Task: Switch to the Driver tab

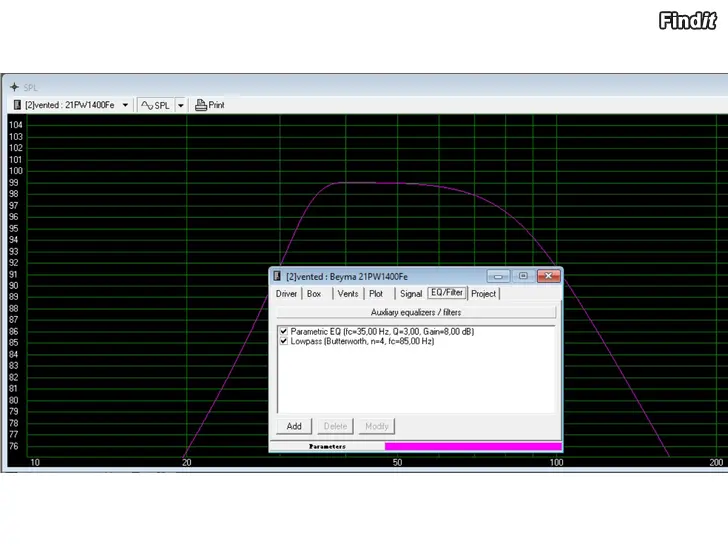Action: [287, 294]
